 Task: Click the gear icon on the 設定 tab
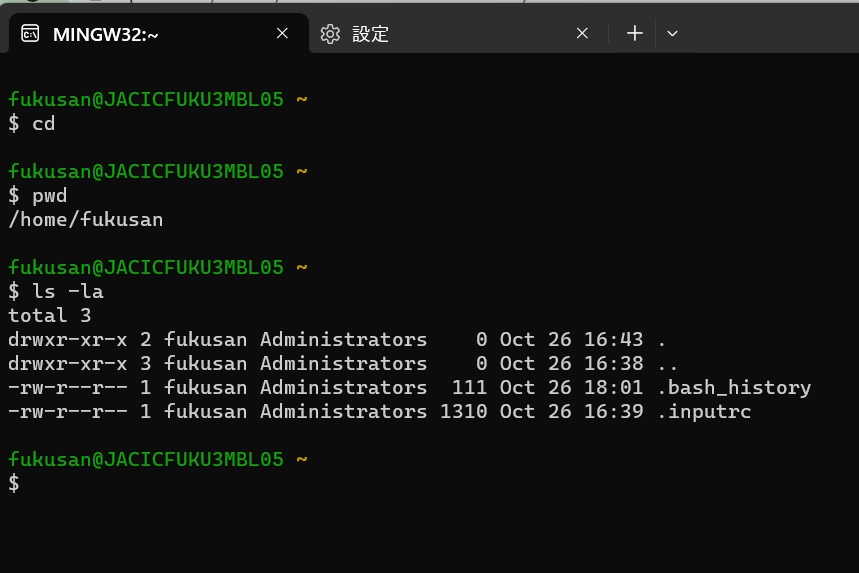coord(330,34)
